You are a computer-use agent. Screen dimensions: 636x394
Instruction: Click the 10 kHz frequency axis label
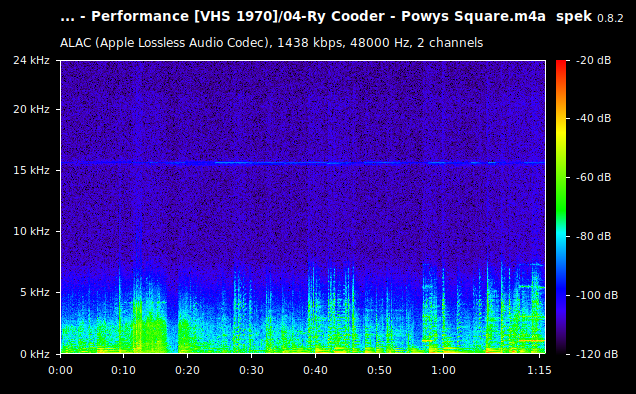point(31,231)
